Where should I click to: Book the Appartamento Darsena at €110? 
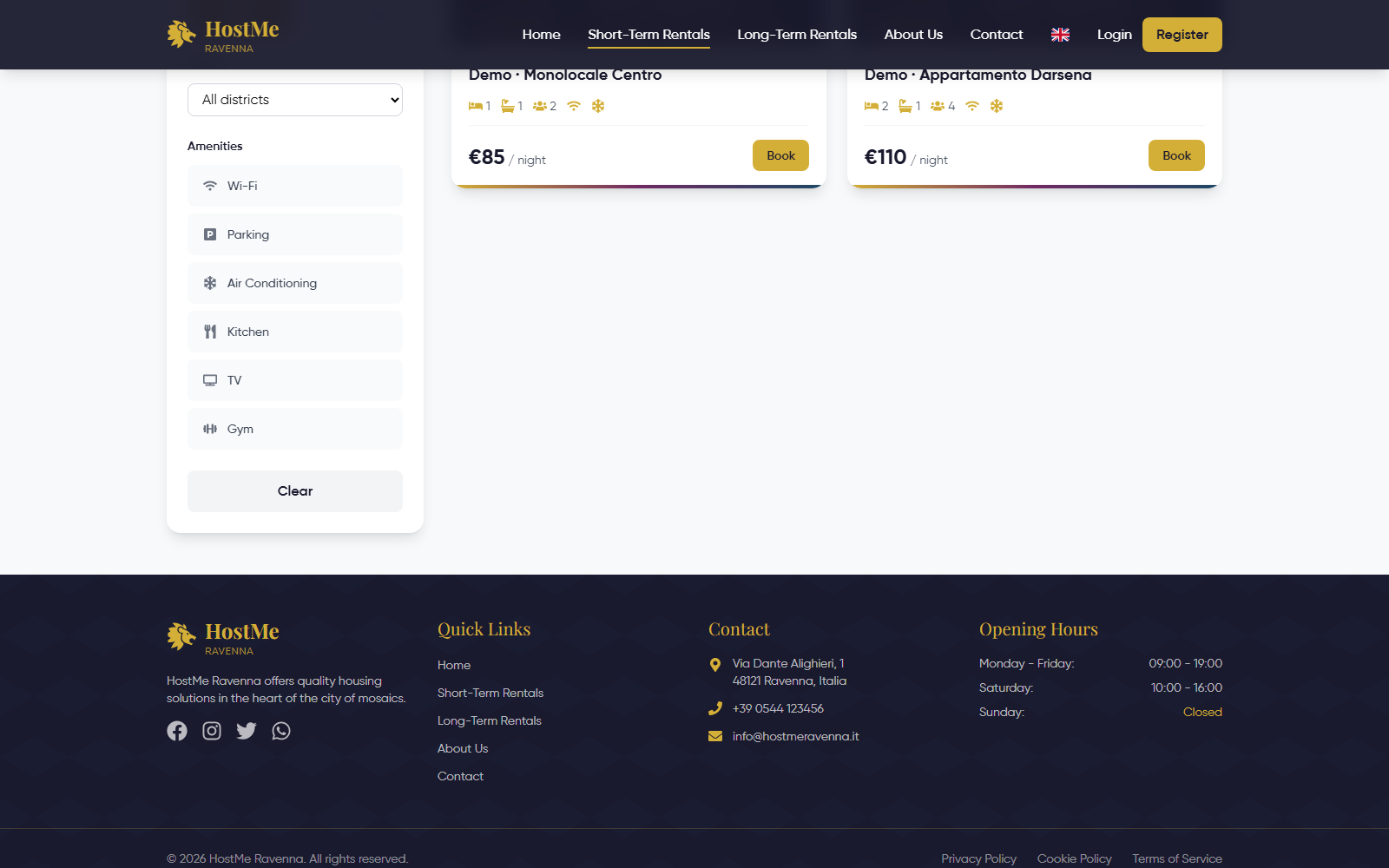pyautogui.click(x=1176, y=155)
